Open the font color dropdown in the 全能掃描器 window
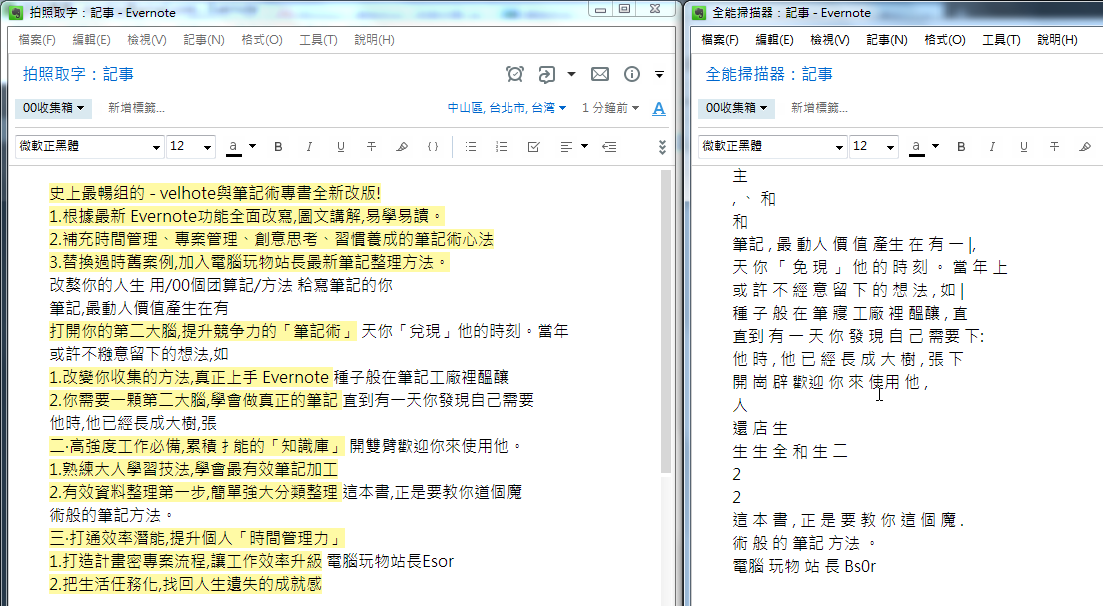Image resolution: width=1103 pixels, height=606 pixels. pyautogui.click(x=936, y=146)
